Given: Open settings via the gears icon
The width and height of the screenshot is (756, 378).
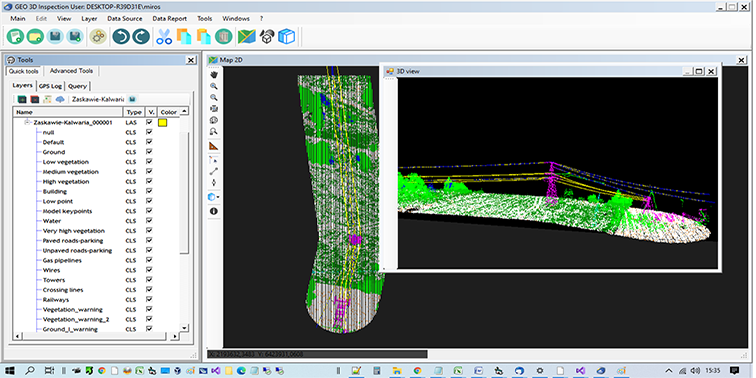Looking at the screenshot, I should (x=98, y=36).
